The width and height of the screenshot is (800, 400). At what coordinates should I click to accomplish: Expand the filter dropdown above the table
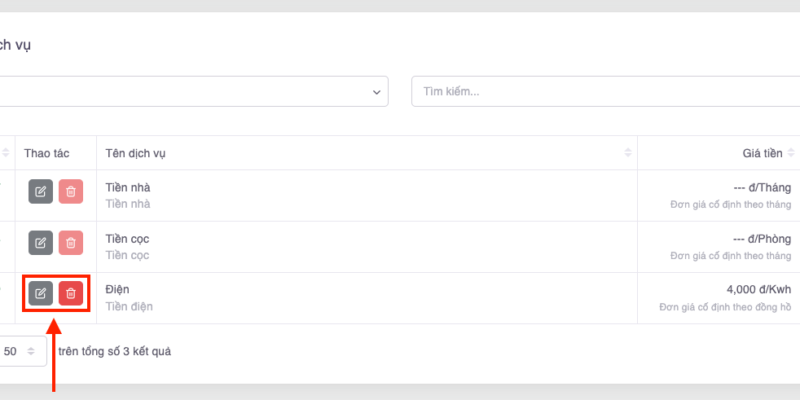(x=378, y=91)
